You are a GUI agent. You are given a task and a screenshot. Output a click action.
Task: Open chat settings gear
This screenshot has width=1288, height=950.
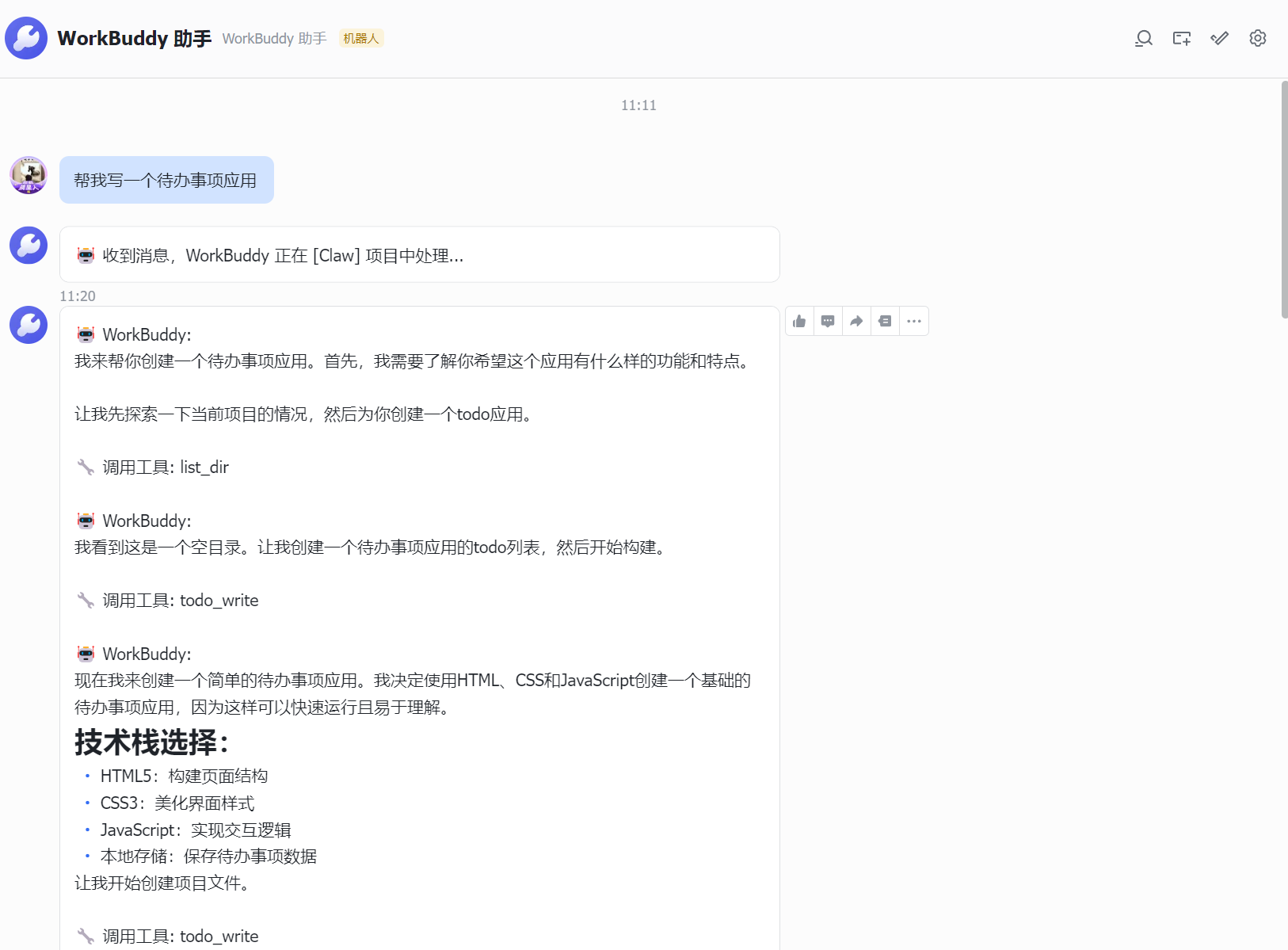1258,38
